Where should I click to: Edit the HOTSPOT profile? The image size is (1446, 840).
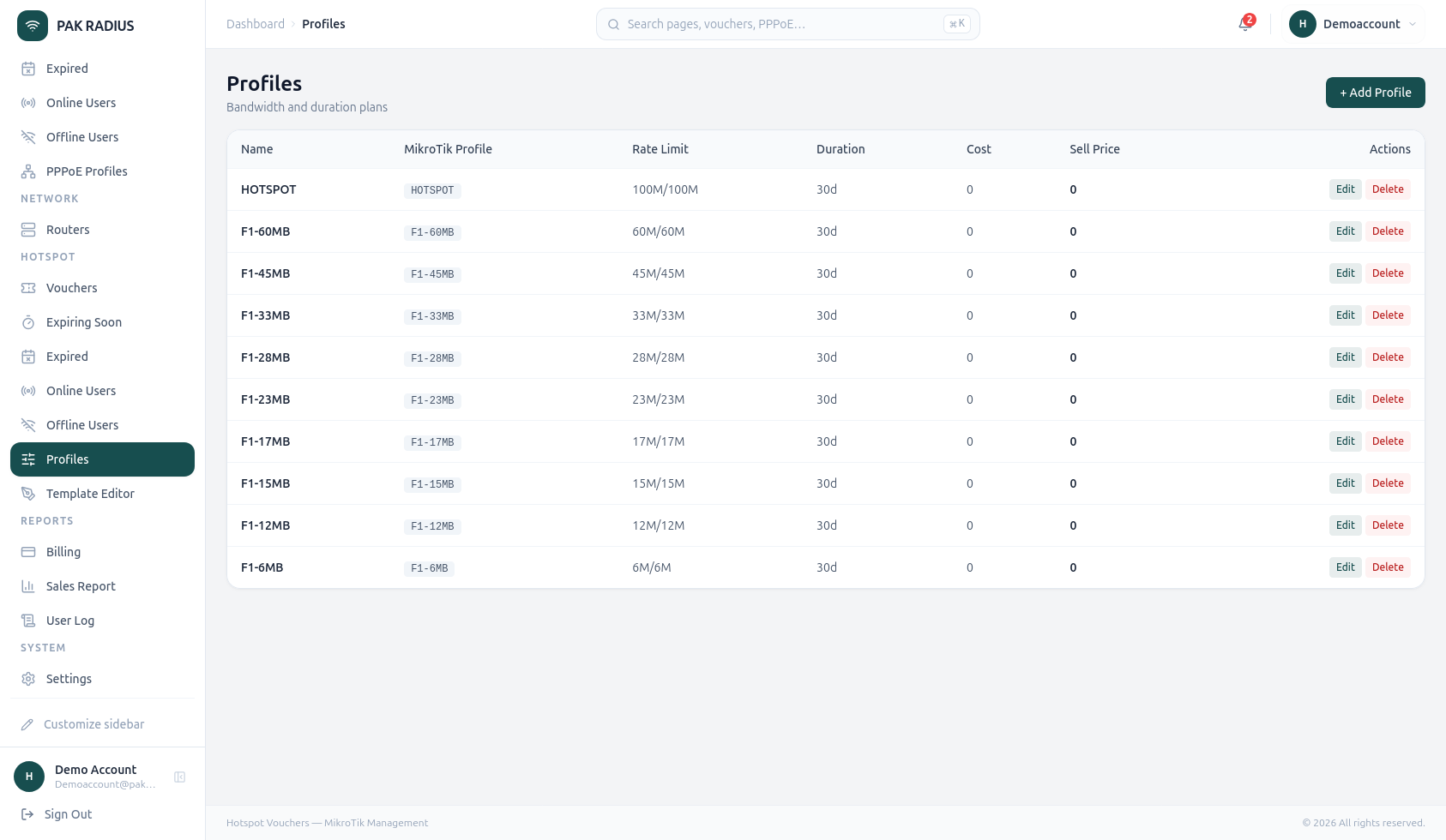pos(1346,189)
